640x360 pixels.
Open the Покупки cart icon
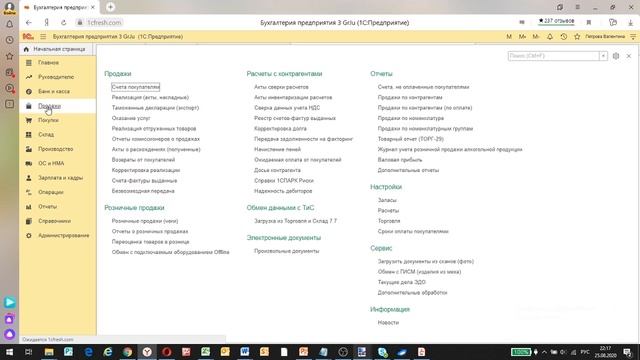click(29, 120)
